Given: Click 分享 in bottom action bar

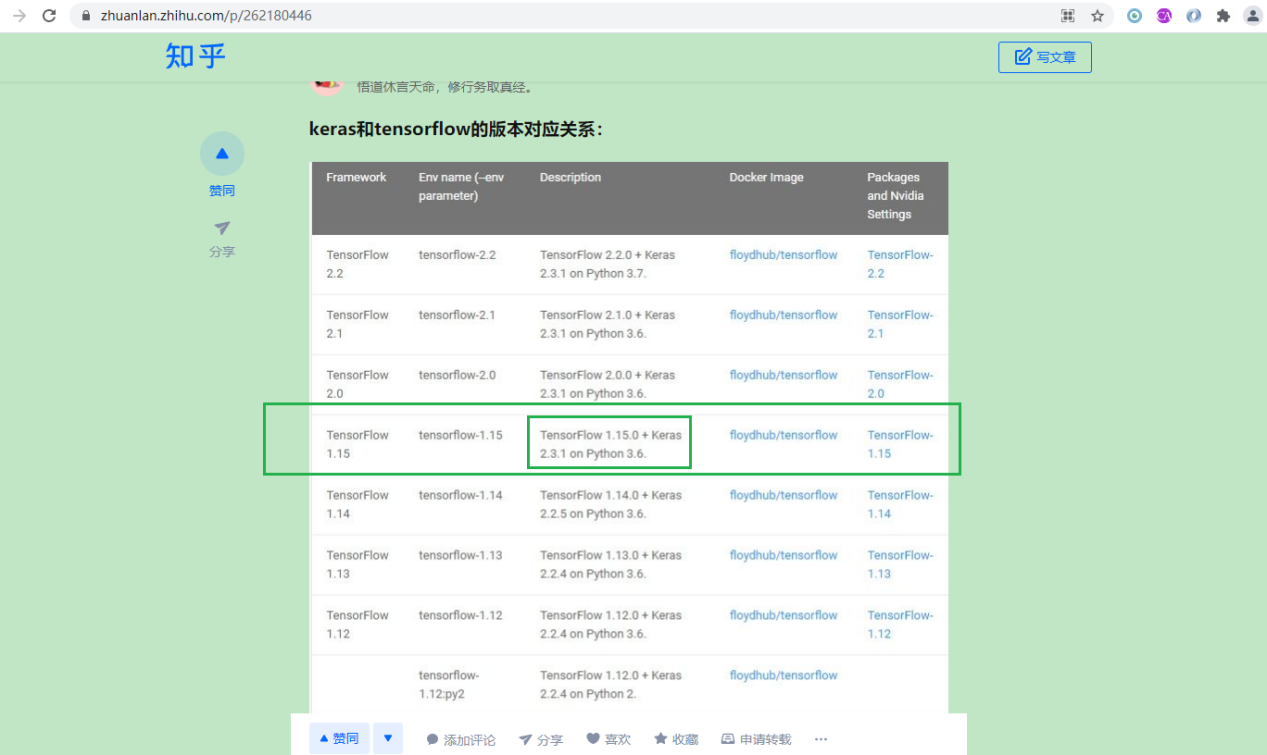Looking at the screenshot, I should [x=541, y=740].
